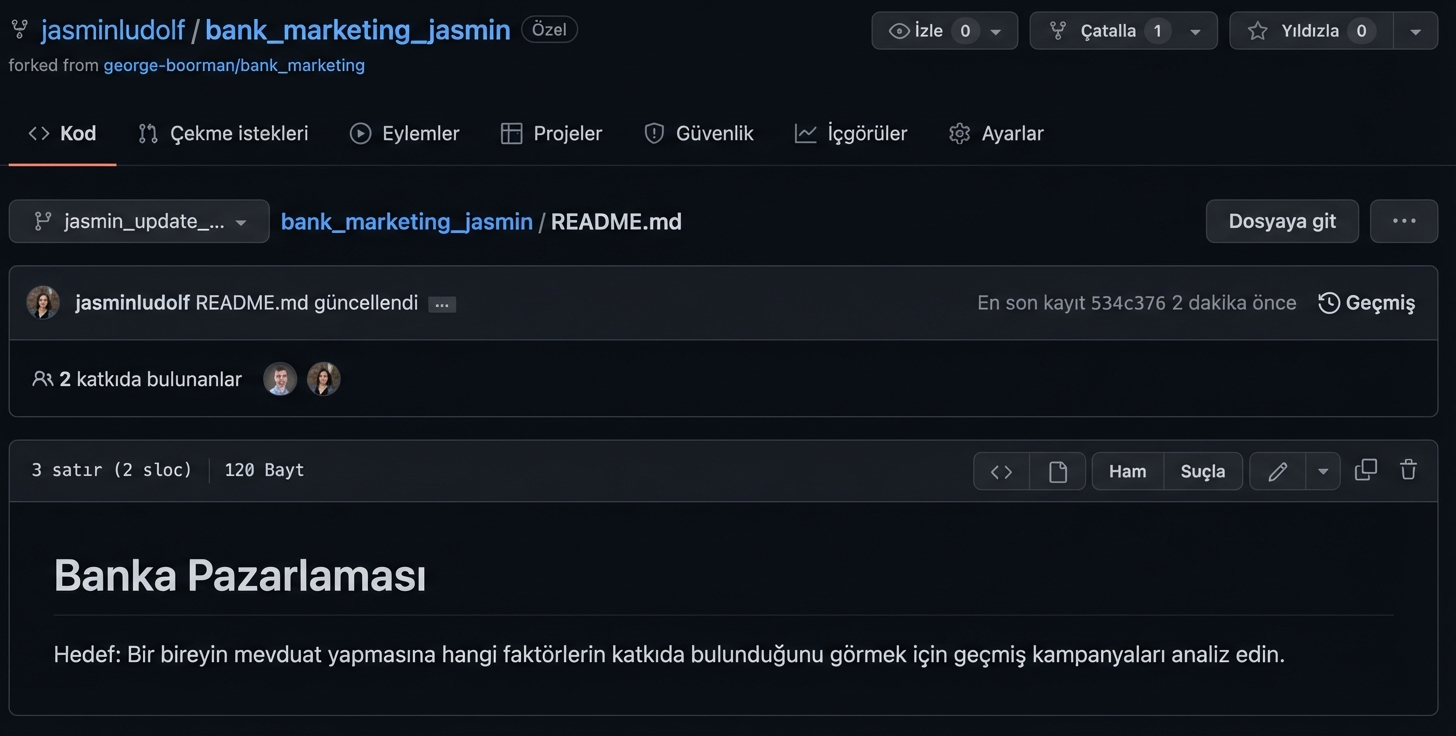
Task: Open the george-boorman/bank_marketing source link
Action: click(234, 65)
